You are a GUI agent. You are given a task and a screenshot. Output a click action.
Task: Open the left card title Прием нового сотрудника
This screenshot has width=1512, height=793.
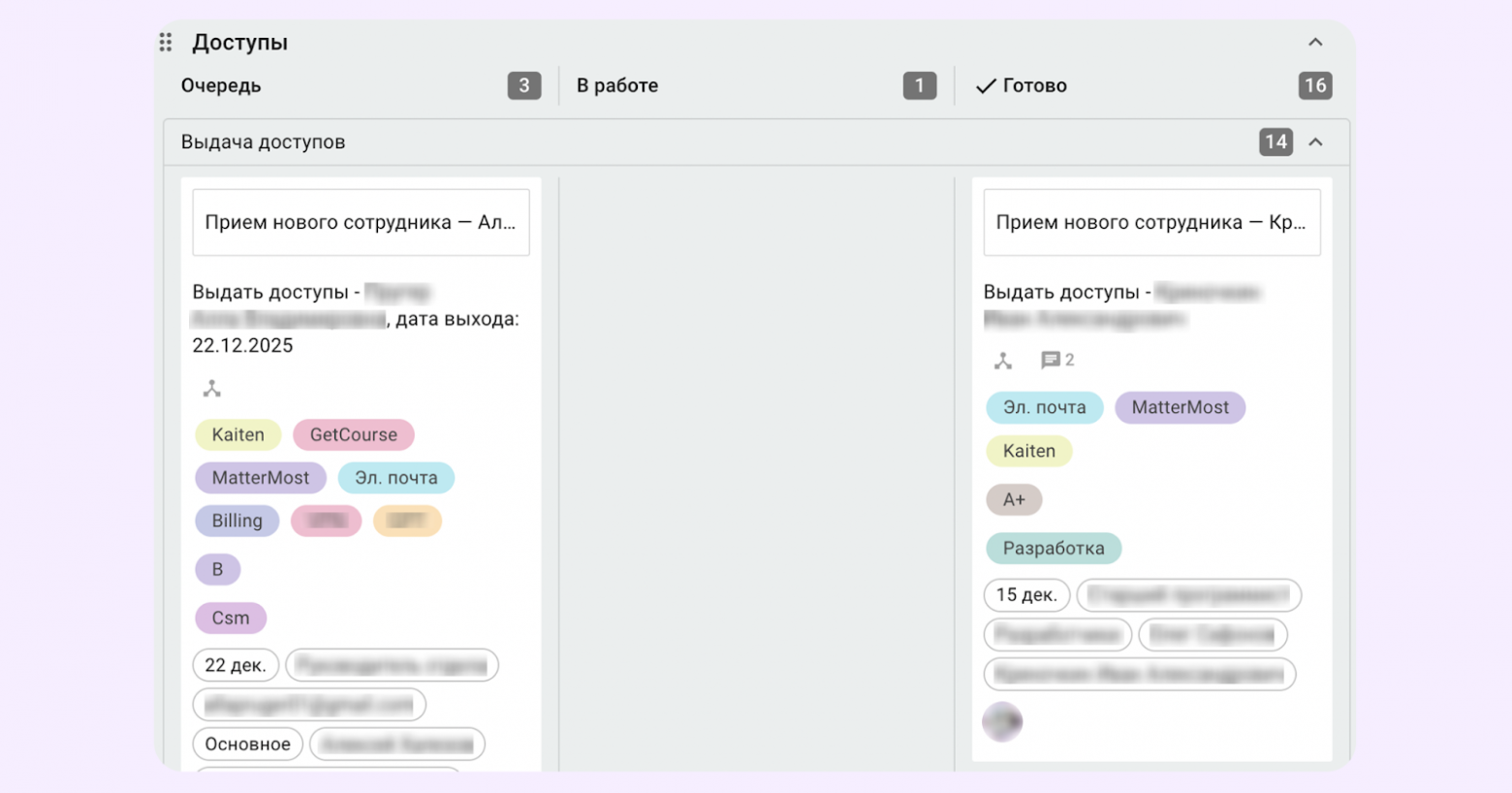click(x=361, y=223)
